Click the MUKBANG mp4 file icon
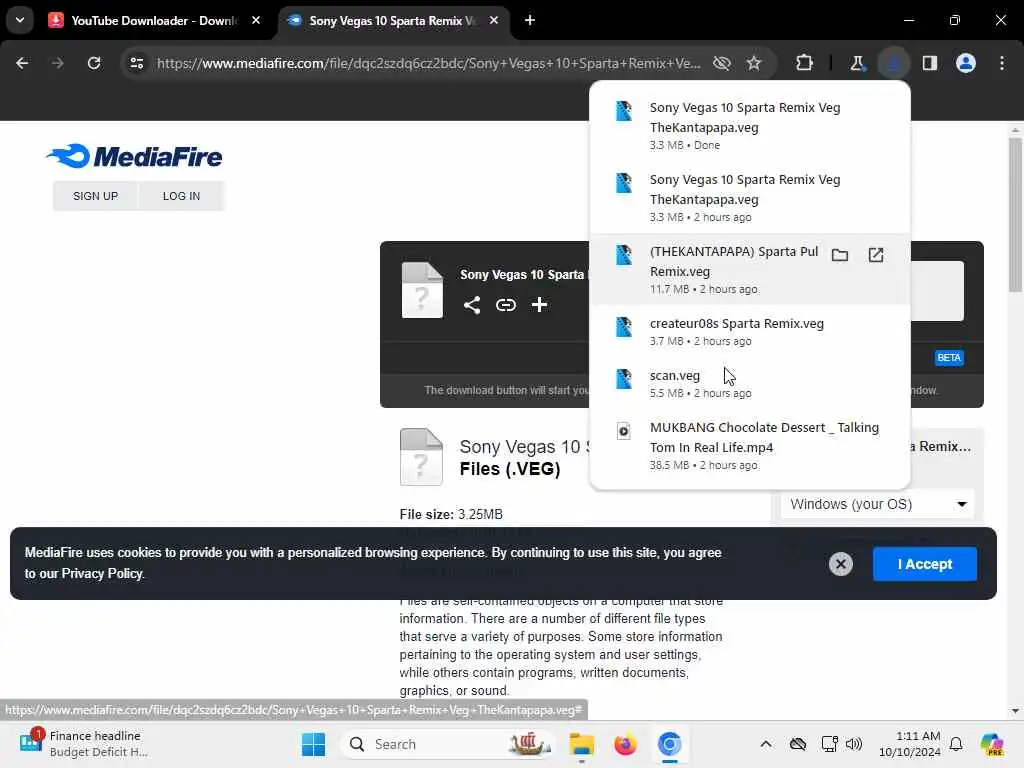1024x768 pixels. pyautogui.click(x=624, y=431)
